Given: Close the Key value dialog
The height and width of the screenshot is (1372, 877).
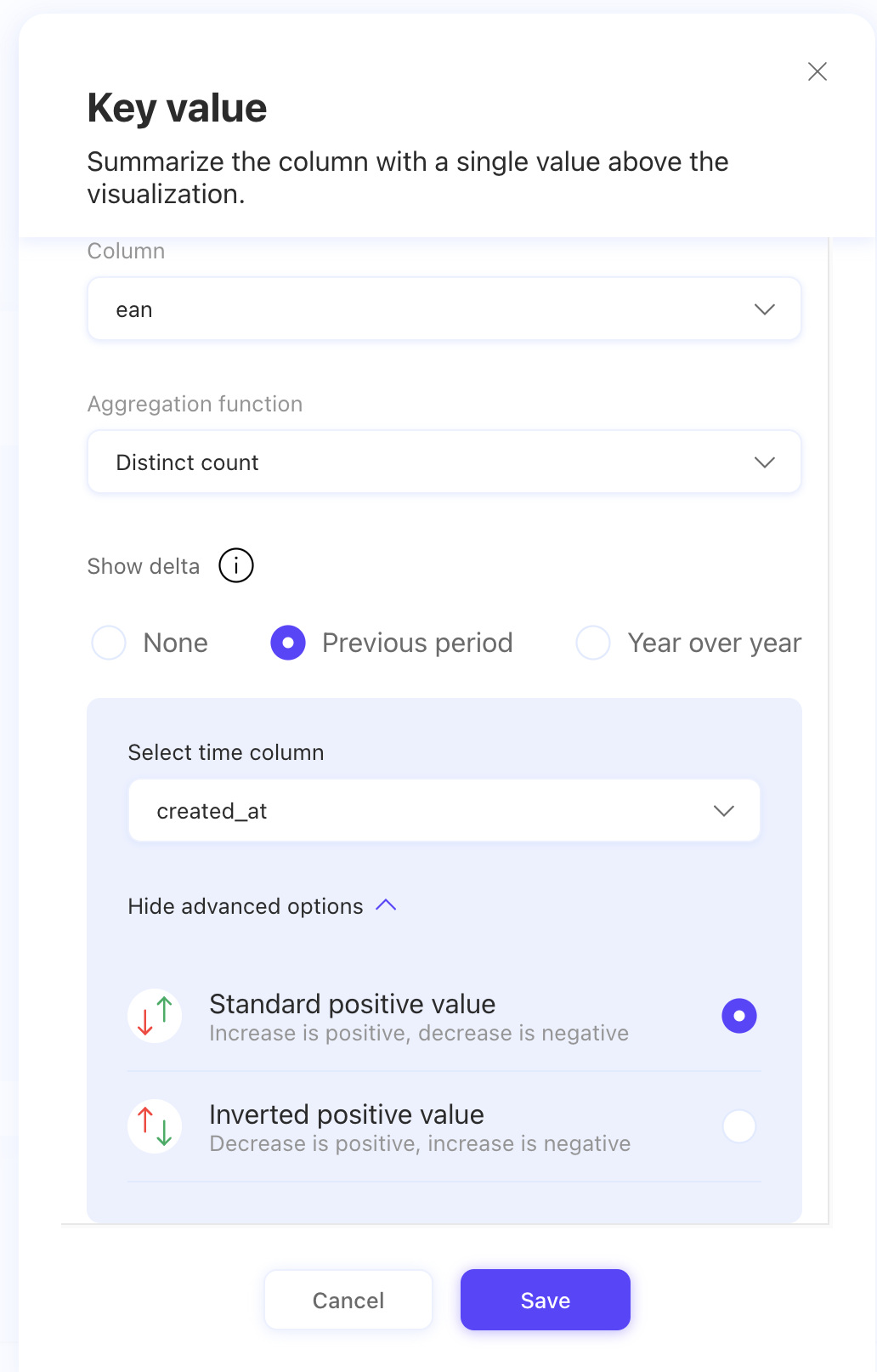Looking at the screenshot, I should click(x=818, y=71).
